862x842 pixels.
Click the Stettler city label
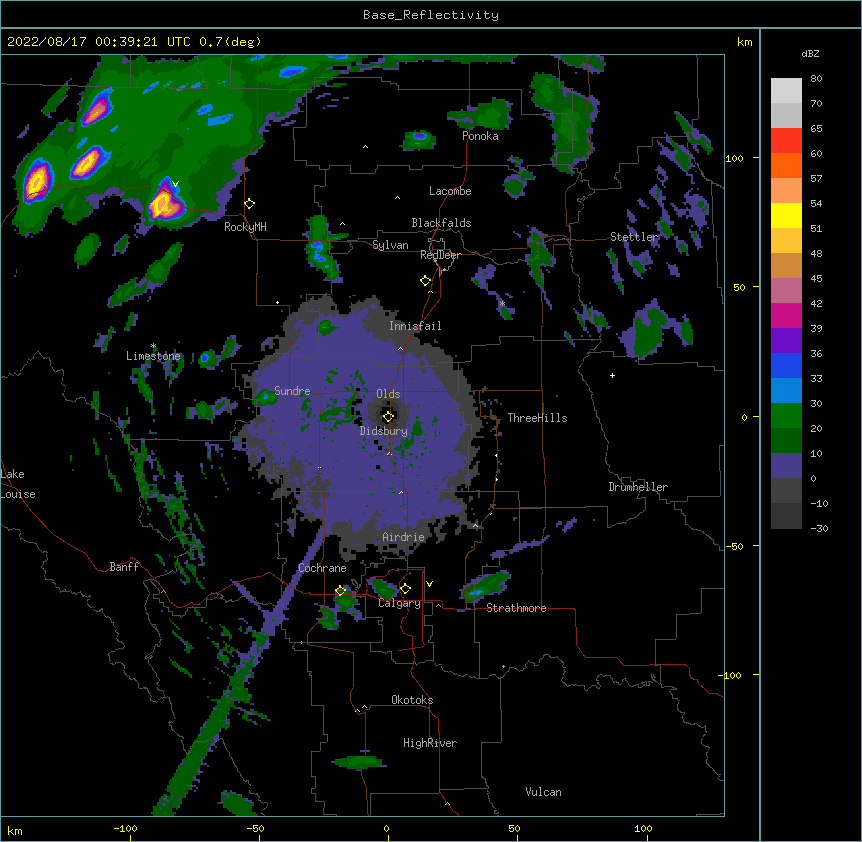point(634,237)
